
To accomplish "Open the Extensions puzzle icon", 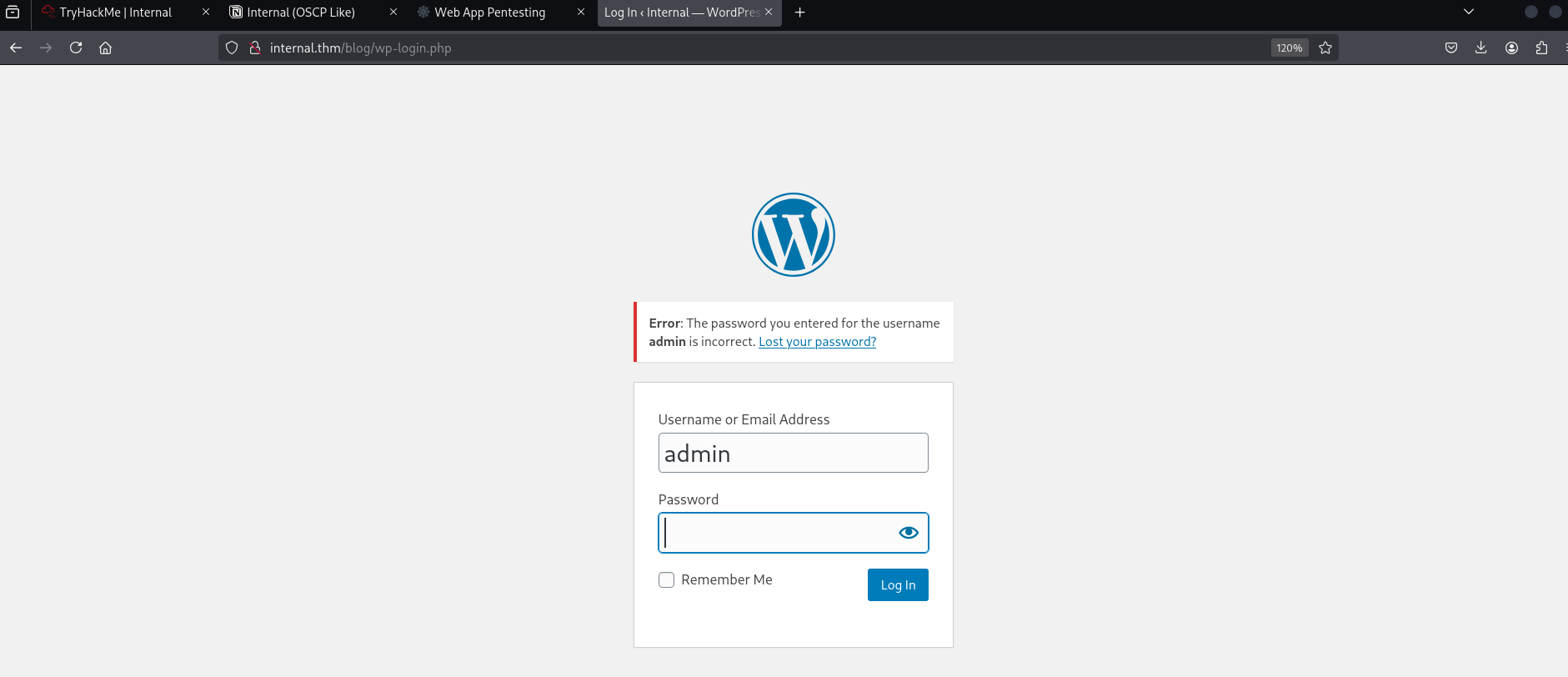I will (1541, 48).
